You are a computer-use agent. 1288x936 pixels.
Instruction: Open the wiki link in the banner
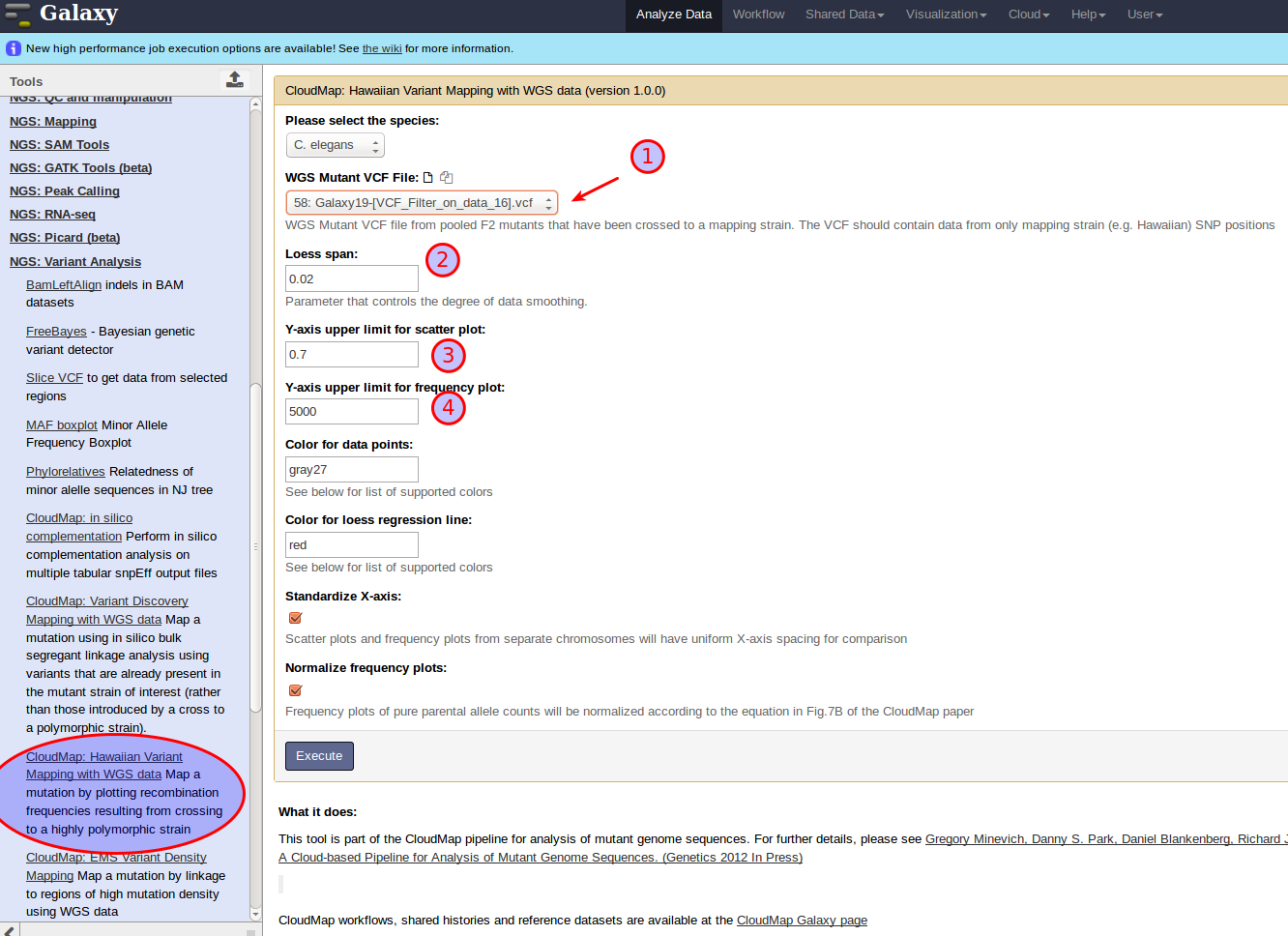(x=382, y=48)
